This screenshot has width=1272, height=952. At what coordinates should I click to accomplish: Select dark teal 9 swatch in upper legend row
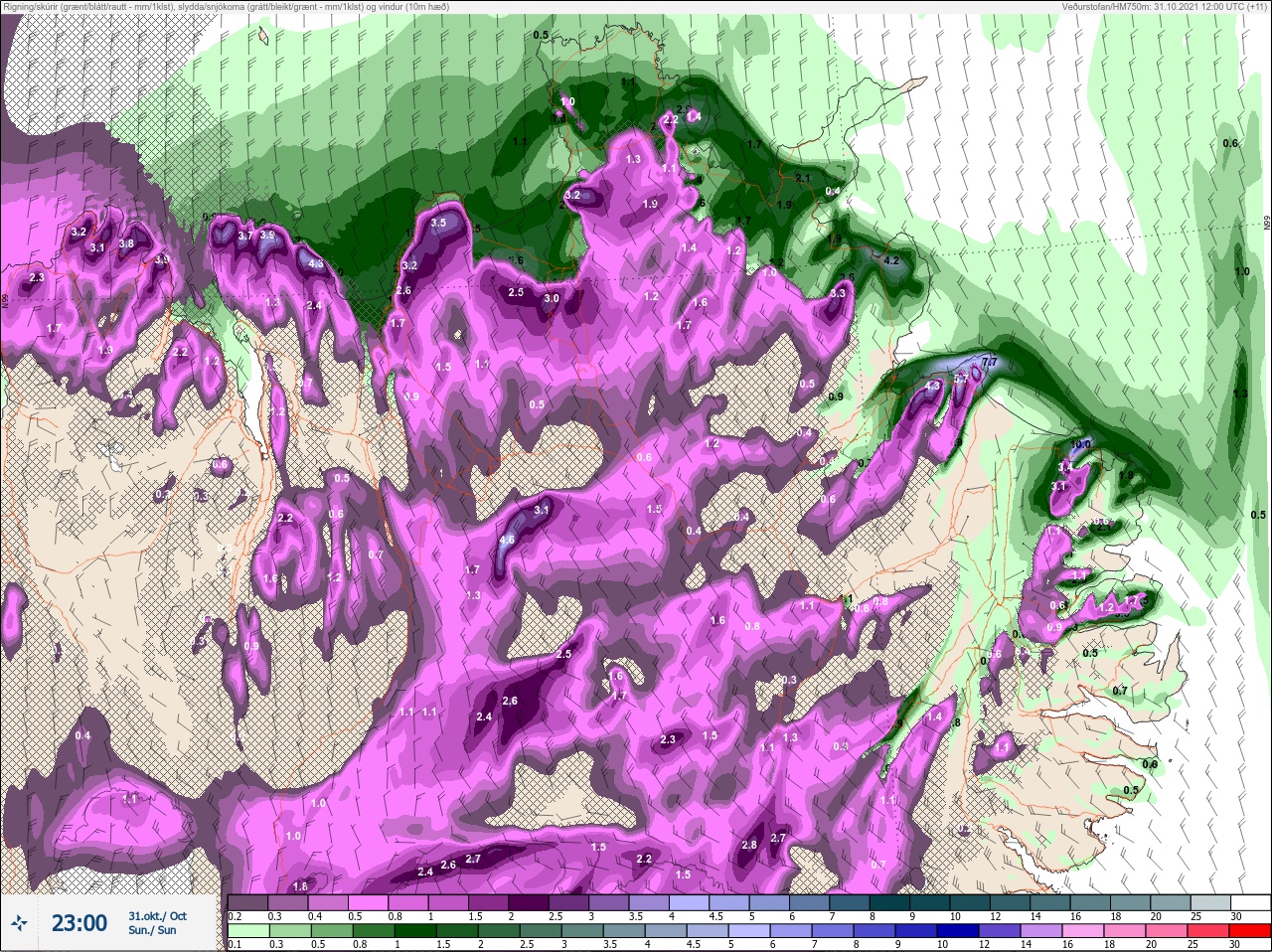(x=931, y=903)
